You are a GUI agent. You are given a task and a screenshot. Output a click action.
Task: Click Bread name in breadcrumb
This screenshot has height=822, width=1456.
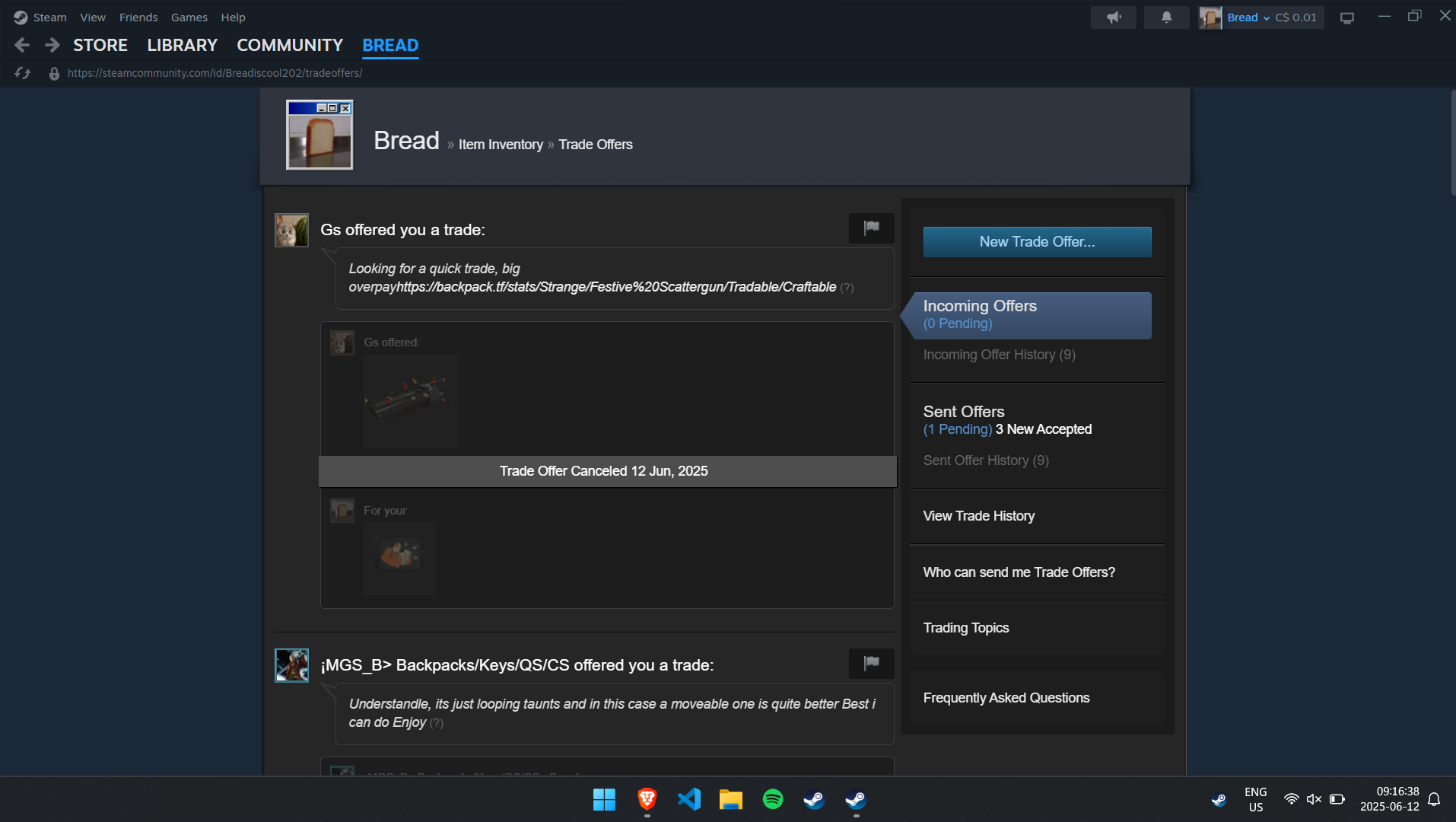[x=406, y=141]
